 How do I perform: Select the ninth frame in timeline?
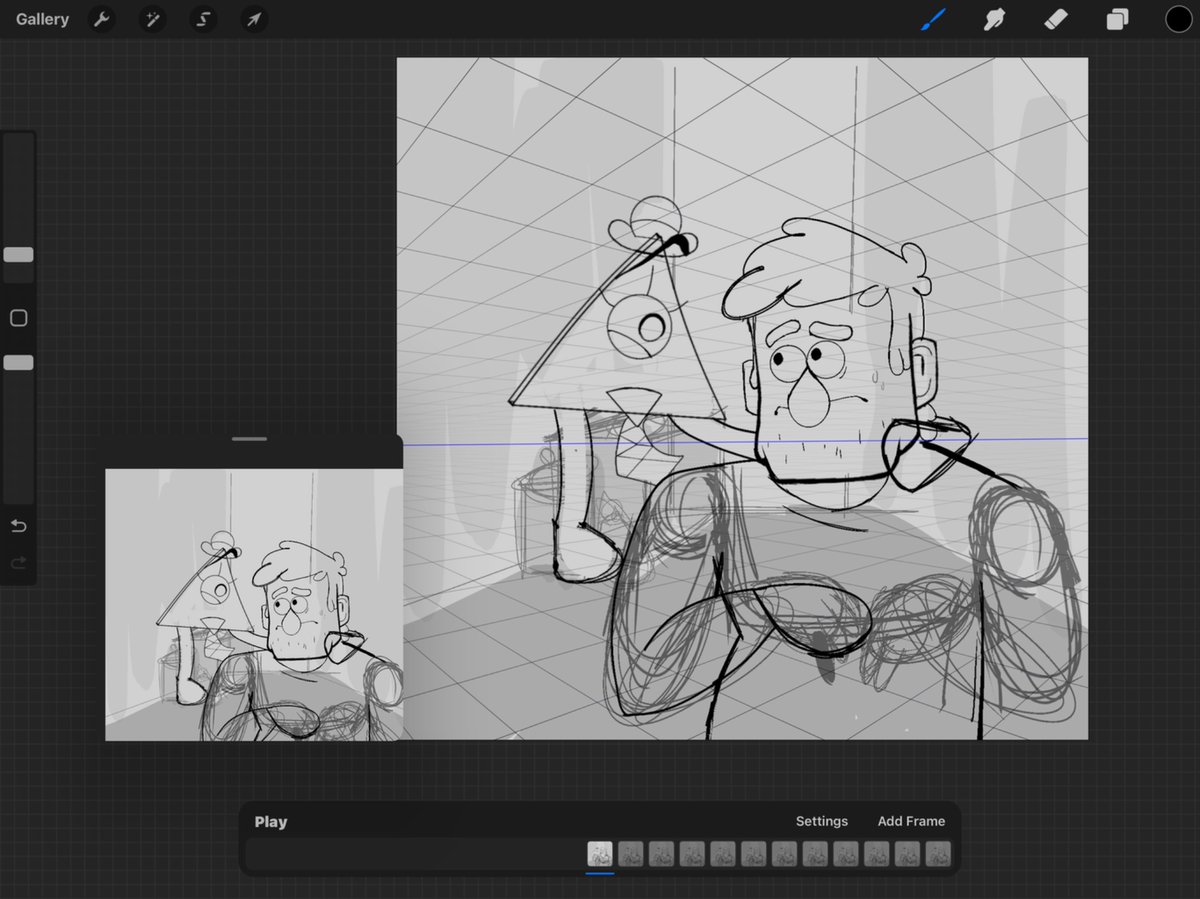pos(846,854)
